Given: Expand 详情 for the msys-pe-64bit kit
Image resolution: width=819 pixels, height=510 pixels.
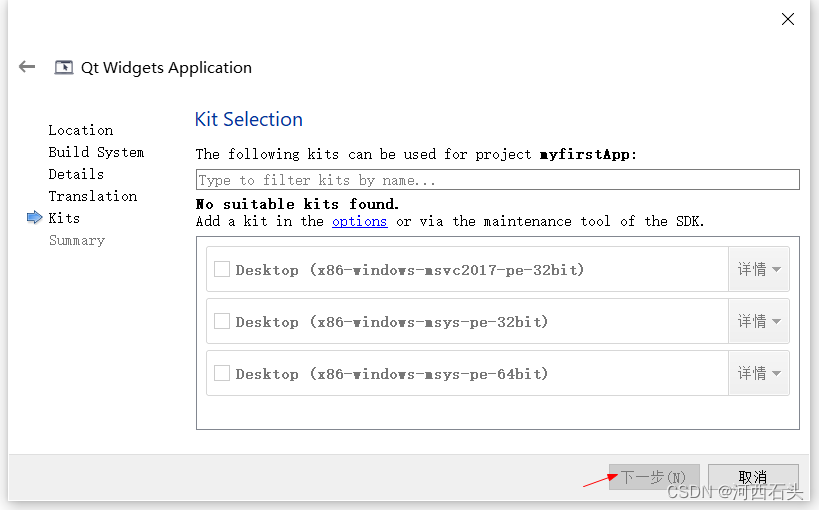Looking at the screenshot, I should (x=759, y=373).
